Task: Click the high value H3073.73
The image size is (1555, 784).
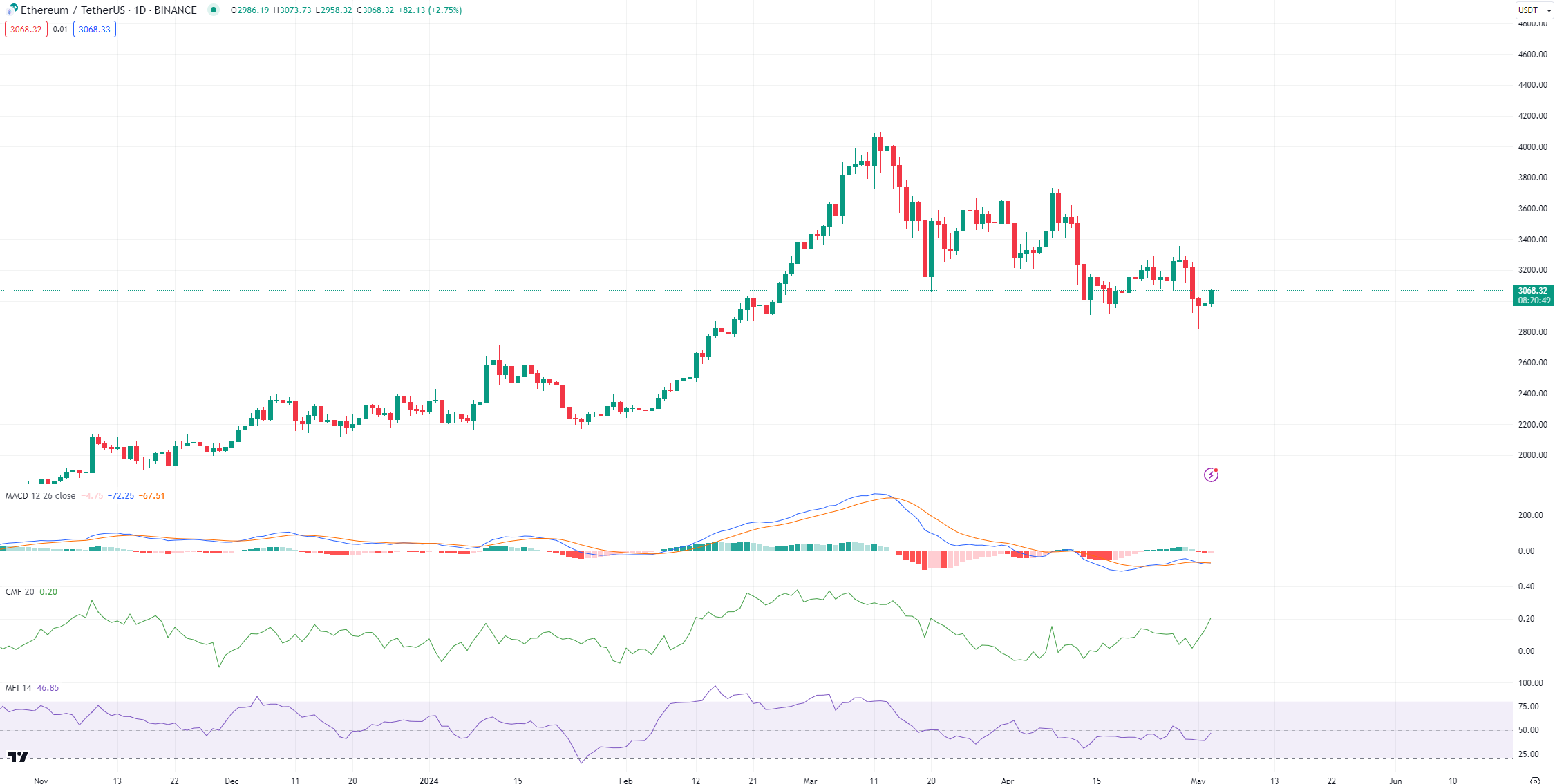Action: (x=292, y=10)
